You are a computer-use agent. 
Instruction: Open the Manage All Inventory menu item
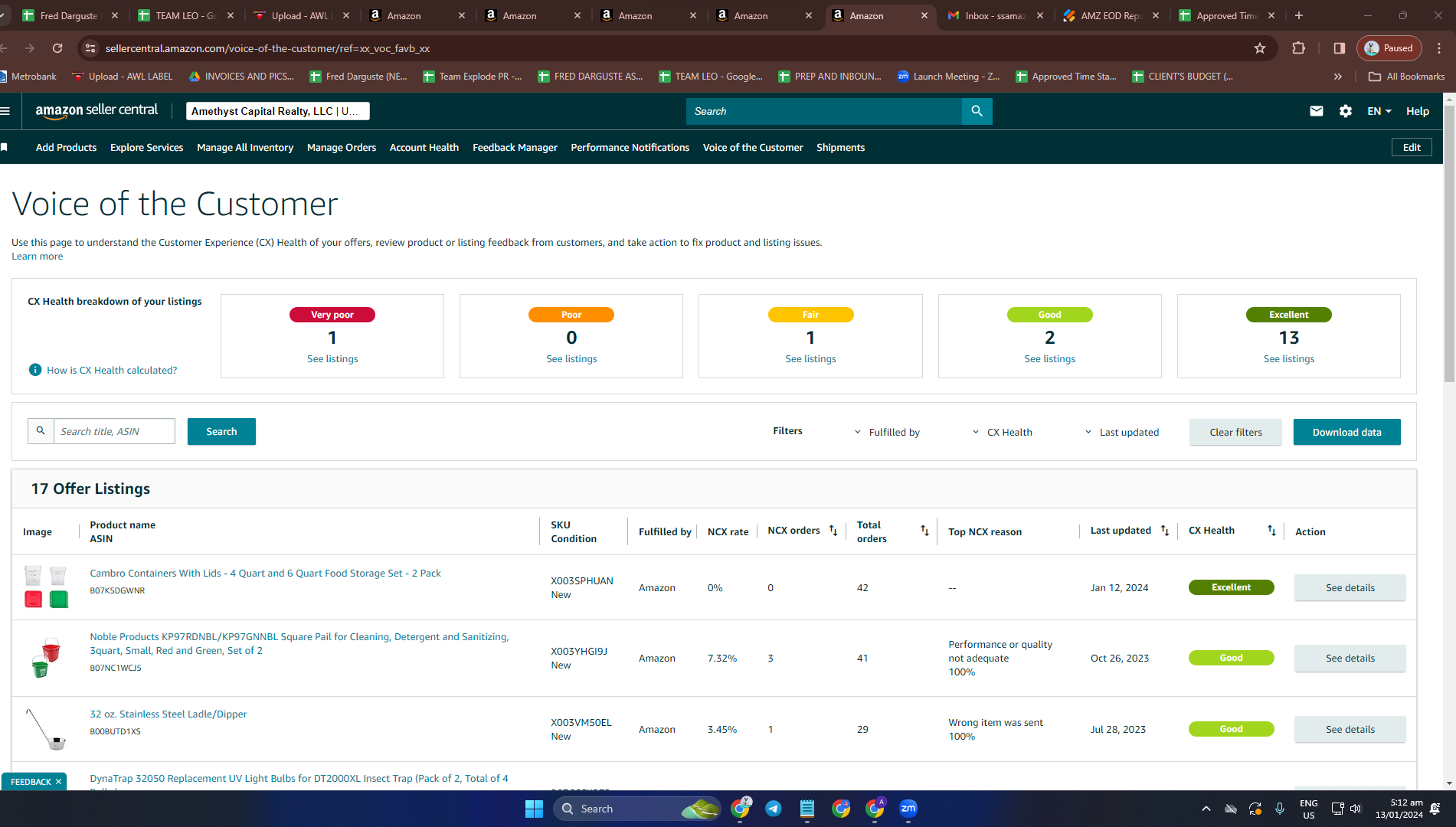coord(245,148)
